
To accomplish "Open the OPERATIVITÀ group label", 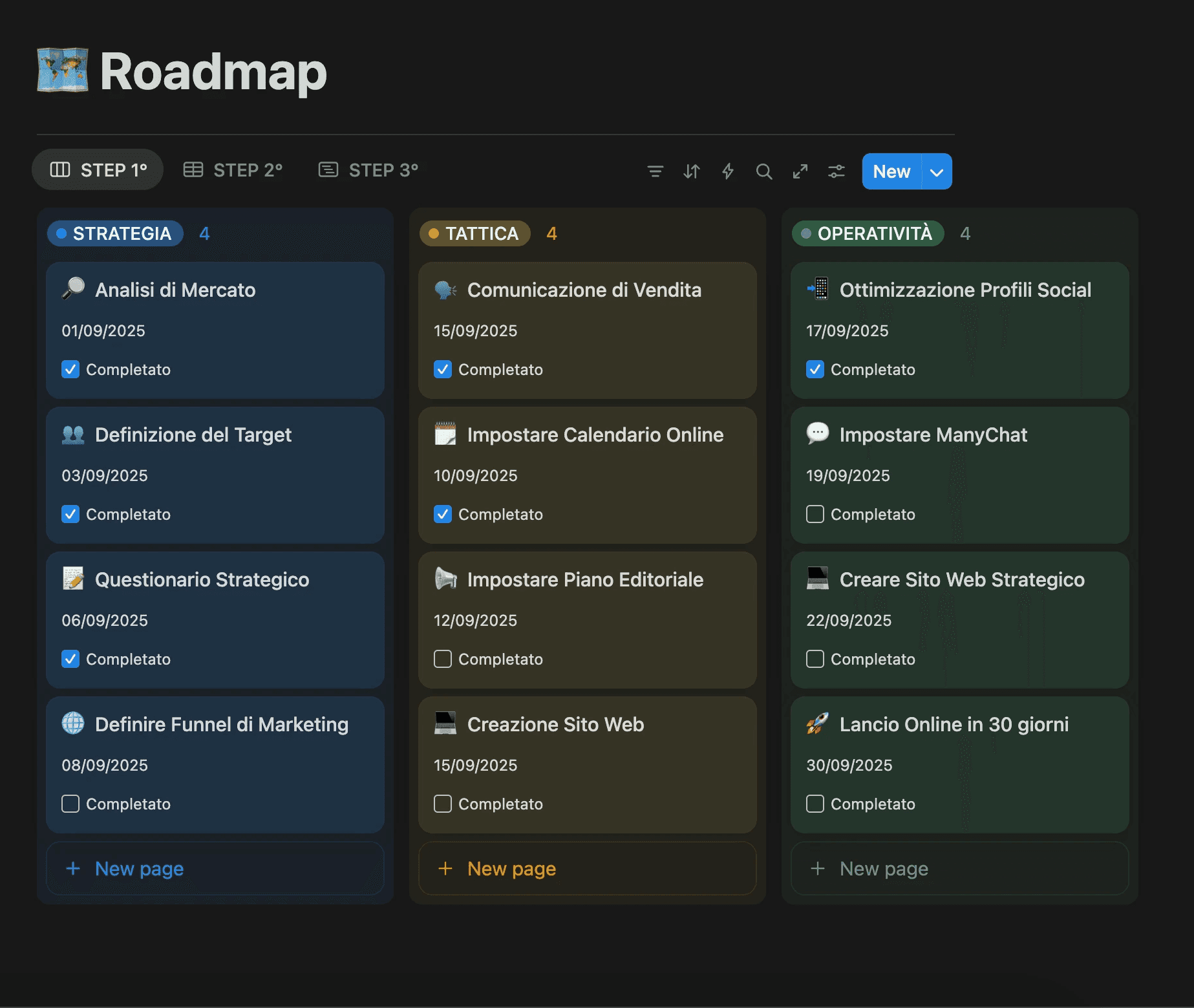I will (x=868, y=233).
